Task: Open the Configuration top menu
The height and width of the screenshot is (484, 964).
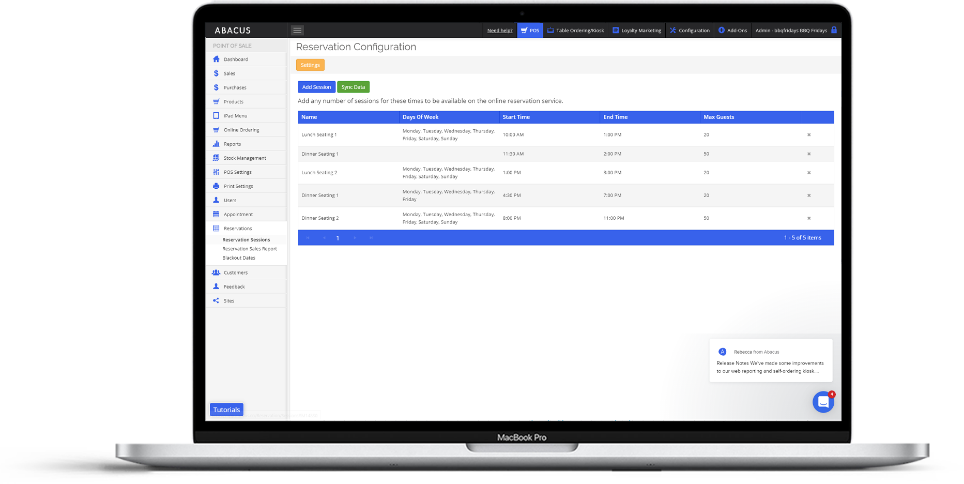Action: pos(689,30)
